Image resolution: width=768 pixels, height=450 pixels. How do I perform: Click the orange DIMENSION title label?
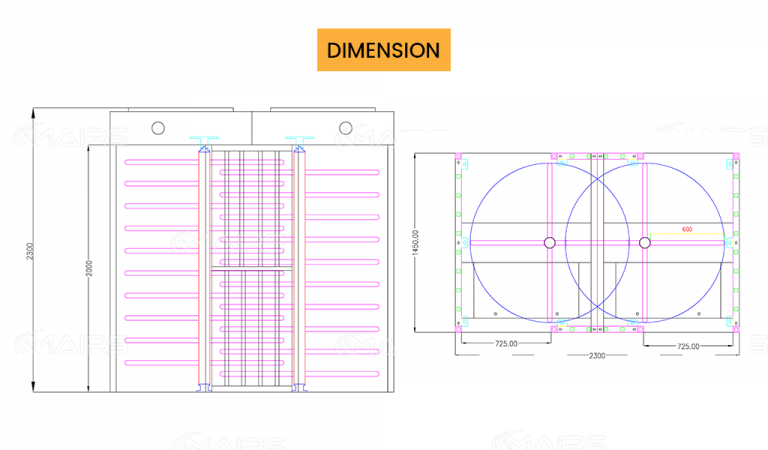[384, 50]
